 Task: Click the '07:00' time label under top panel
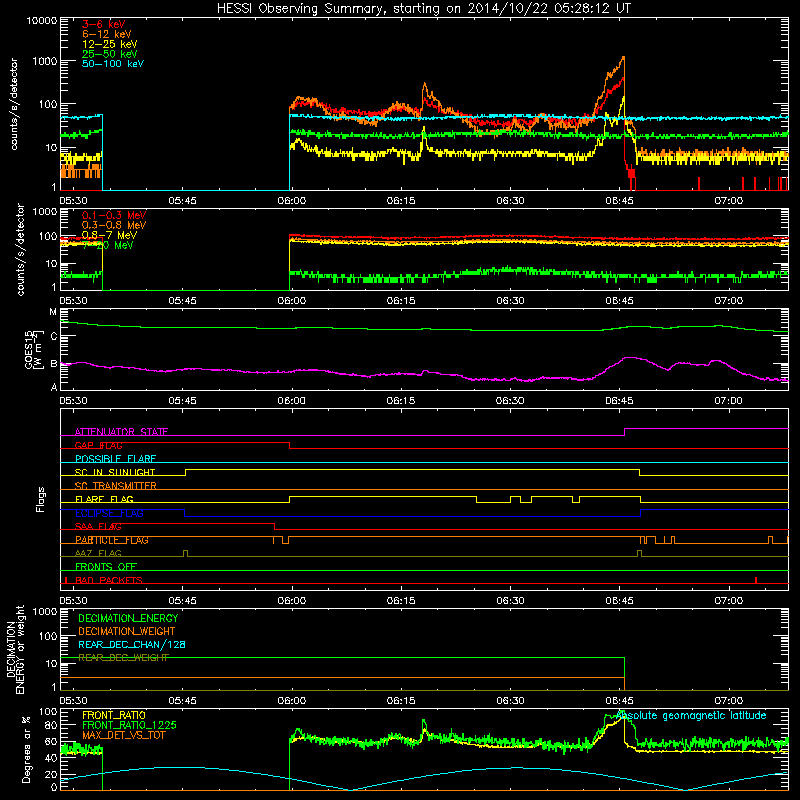coord(729,201)
